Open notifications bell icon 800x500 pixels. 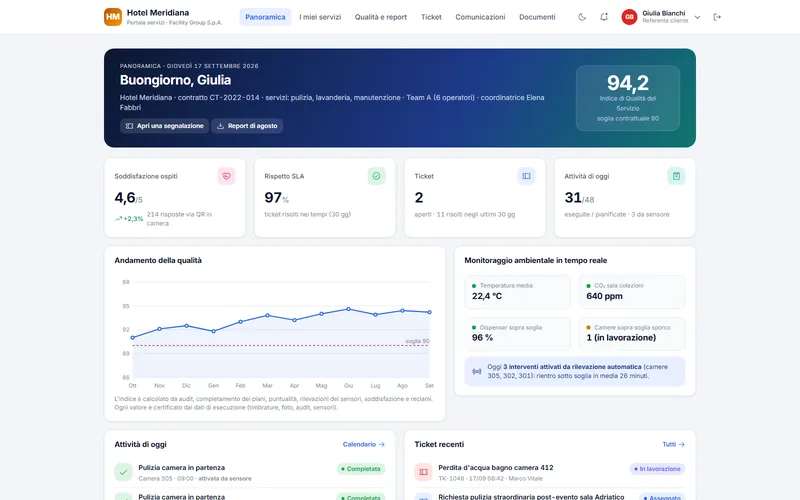pos(604,17)
